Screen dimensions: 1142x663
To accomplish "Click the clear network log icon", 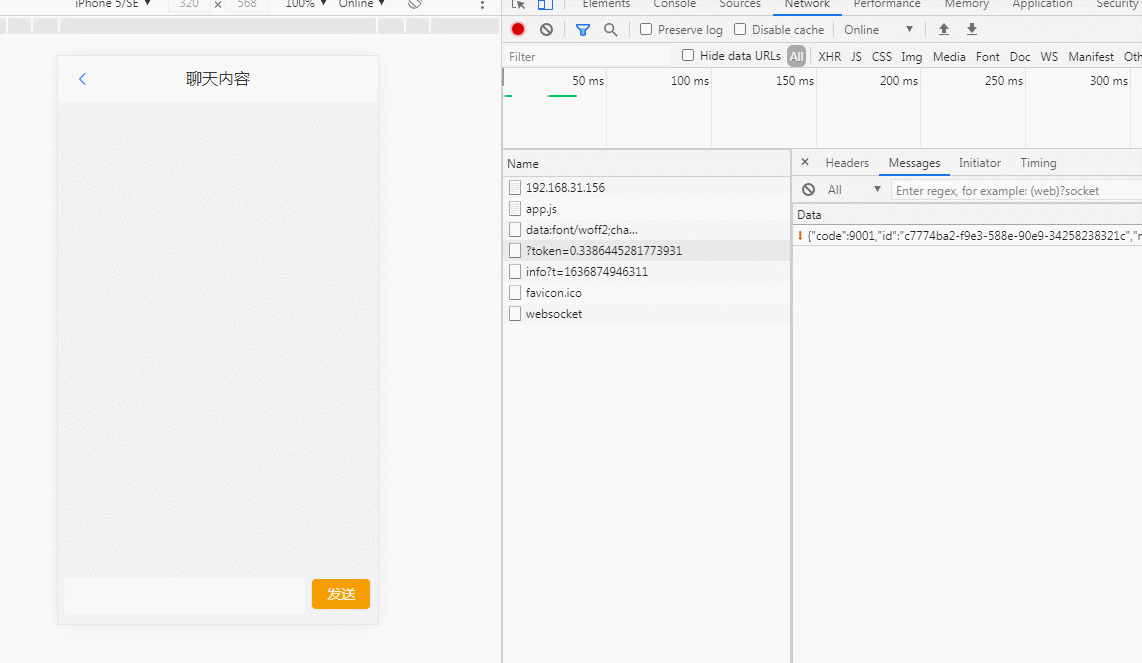I will [x=546, y=30].
